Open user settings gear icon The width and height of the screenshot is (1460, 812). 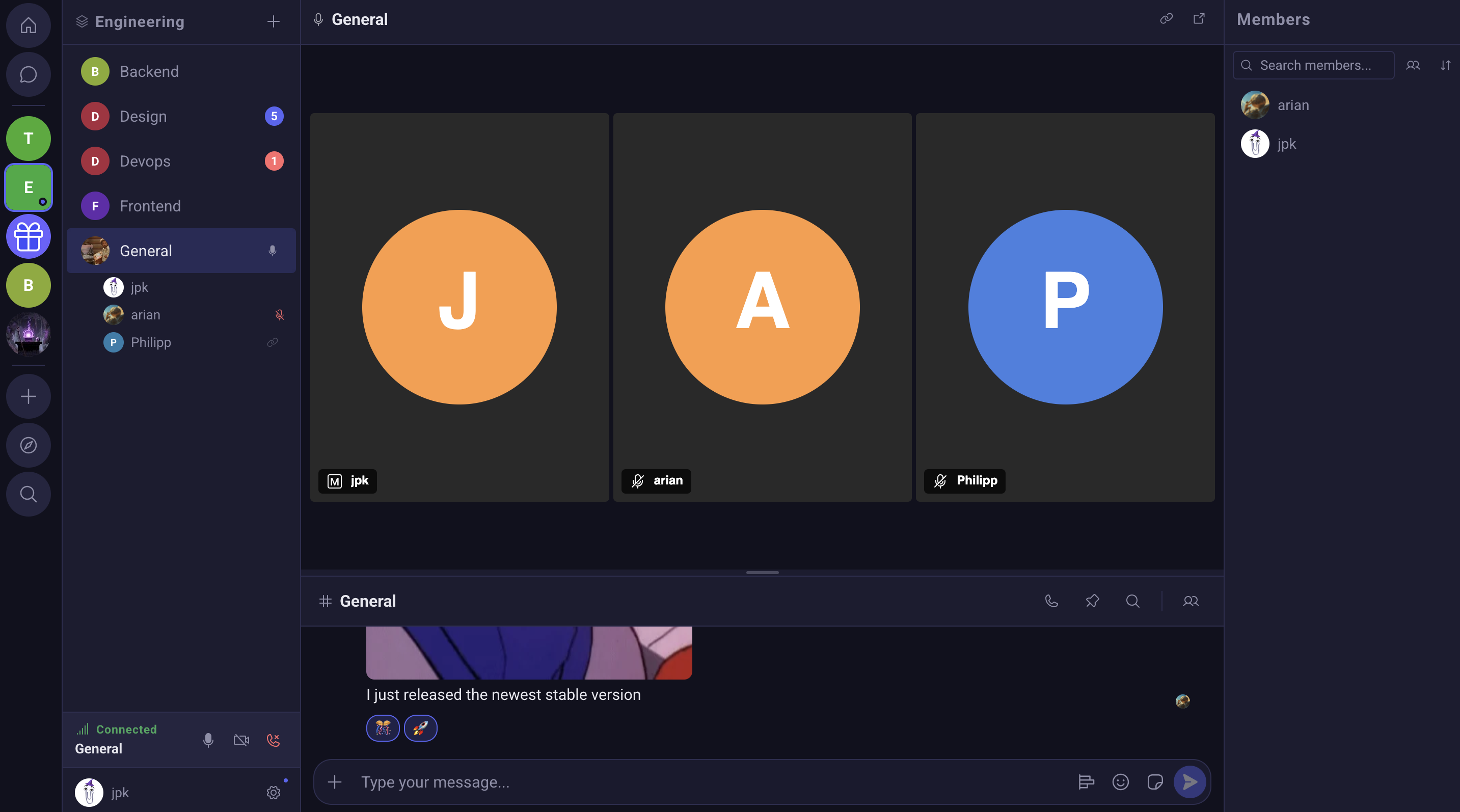click(x=273, y=792)
